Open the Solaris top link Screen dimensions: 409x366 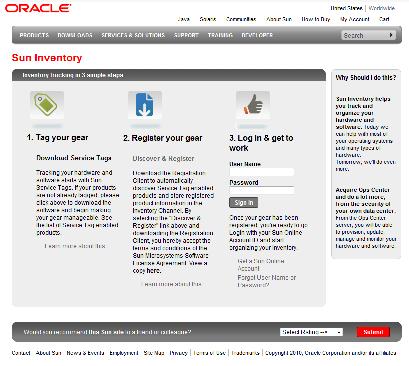pyautogui.click(x=208, y=19)
